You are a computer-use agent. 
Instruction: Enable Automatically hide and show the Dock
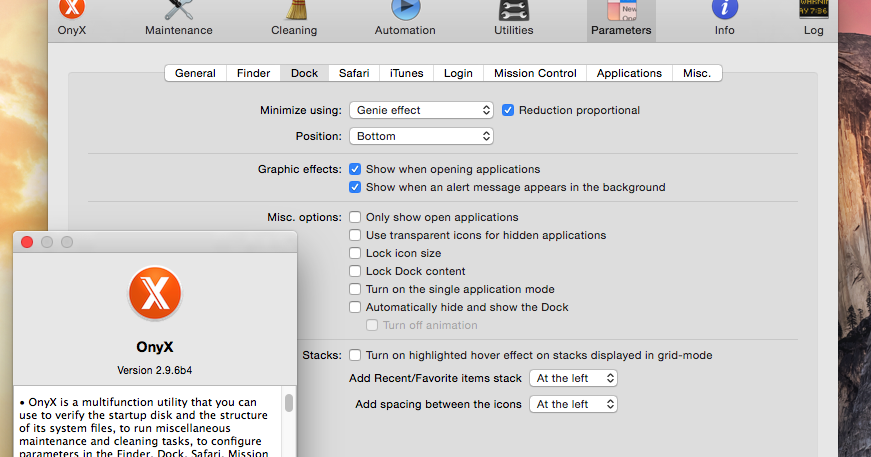point(355,307)
